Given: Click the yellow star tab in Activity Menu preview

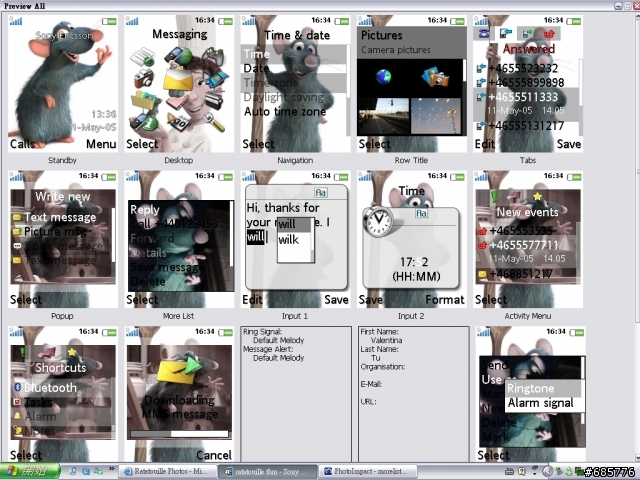Looking at the screenshot, I should tap(538, 196).
